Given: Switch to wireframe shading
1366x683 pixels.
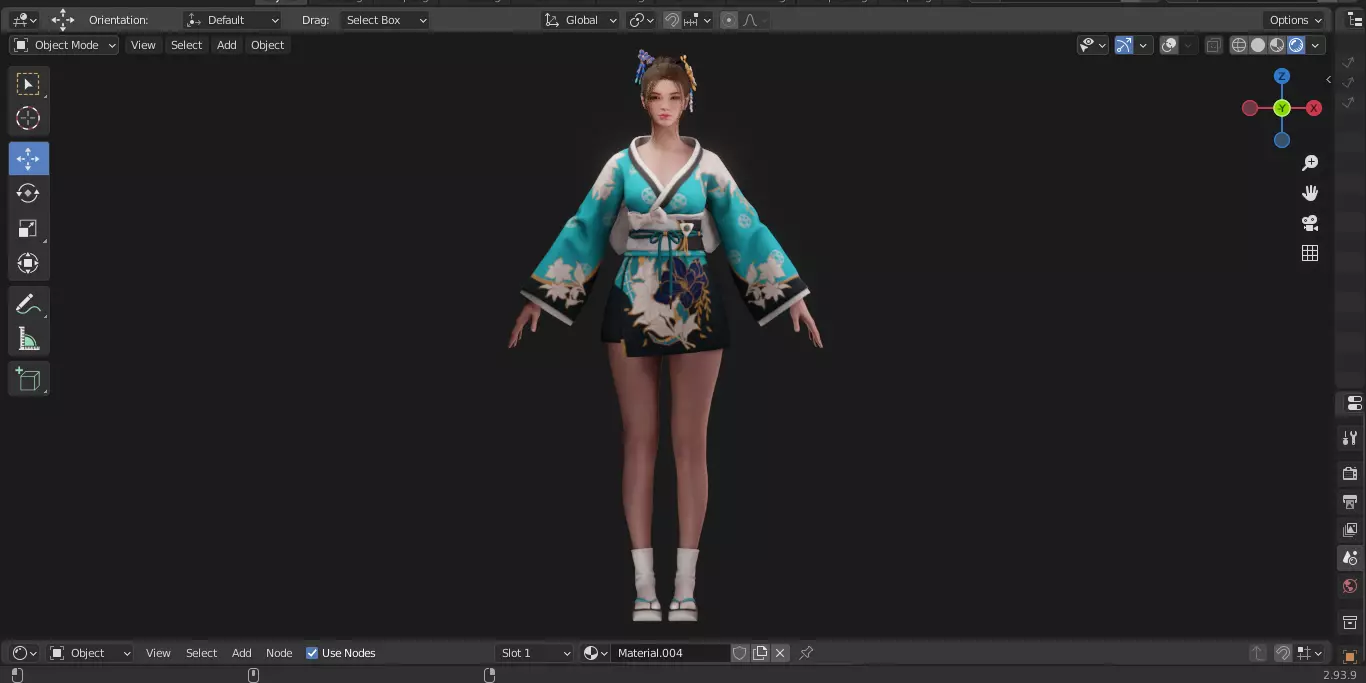Looking at the screenshot, I should click(x=1239, y=45).
